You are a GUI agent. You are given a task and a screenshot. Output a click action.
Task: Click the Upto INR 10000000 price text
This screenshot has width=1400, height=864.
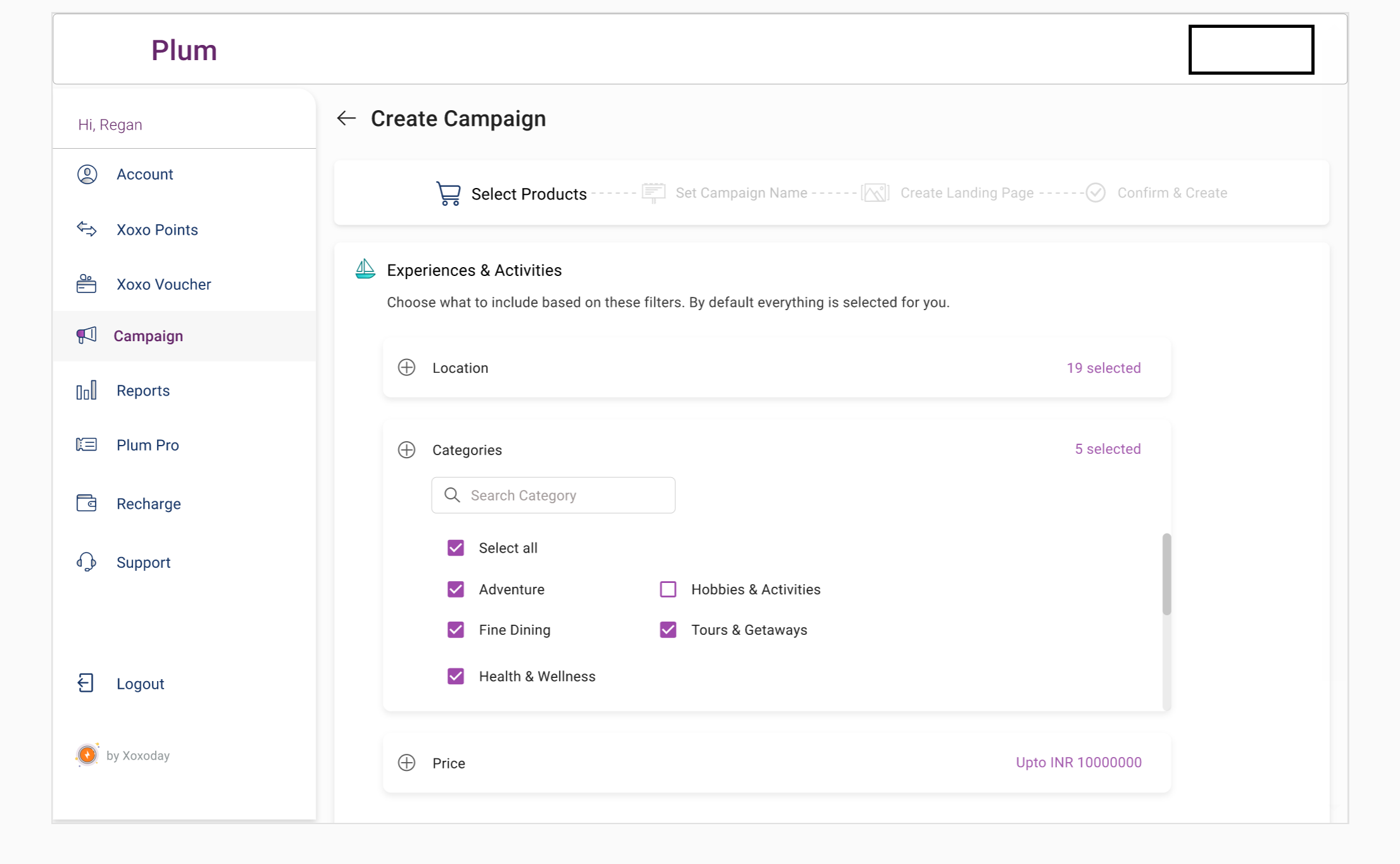(x=1078, y=762)
